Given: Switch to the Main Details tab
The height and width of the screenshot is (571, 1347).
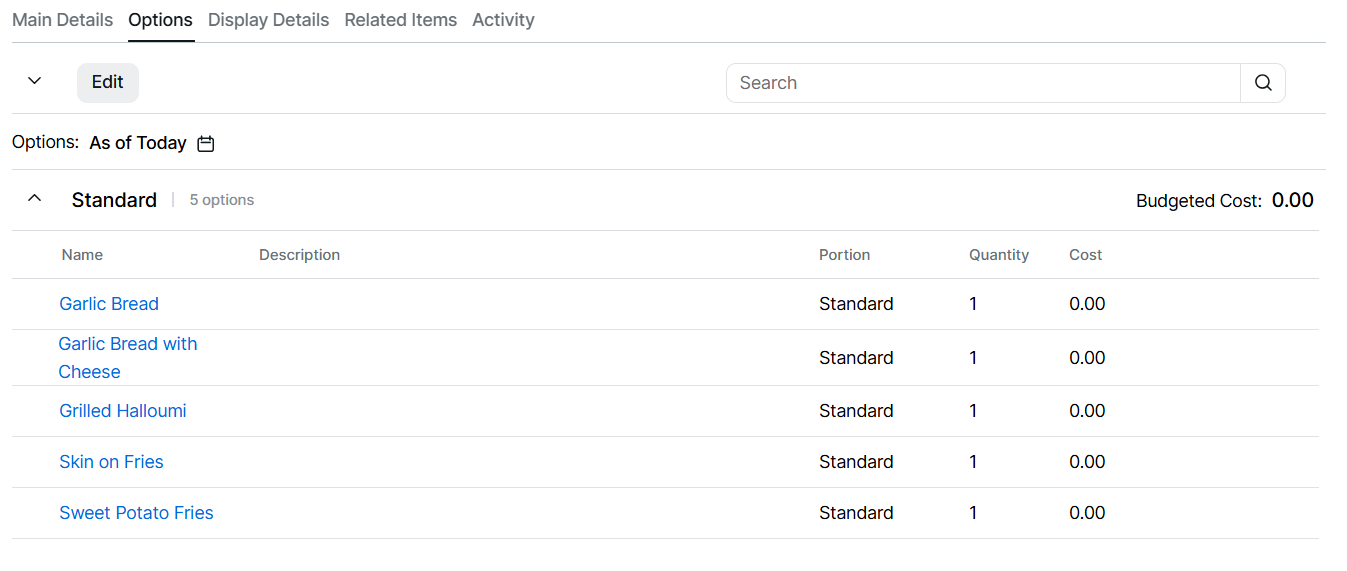Looking at the screenshot, I should 62,20.
